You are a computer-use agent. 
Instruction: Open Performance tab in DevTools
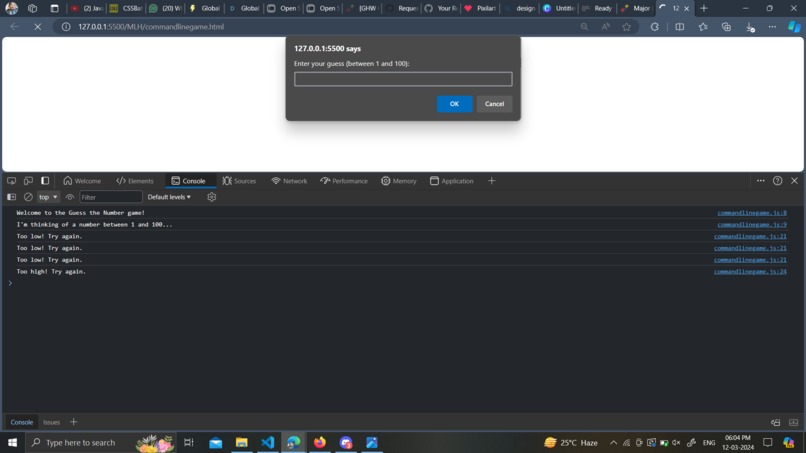[344, 181]
